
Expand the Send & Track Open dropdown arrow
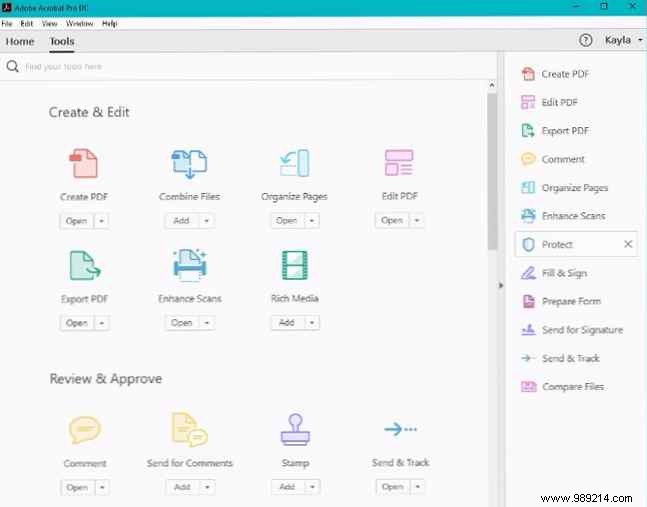[x=418, y=487]
